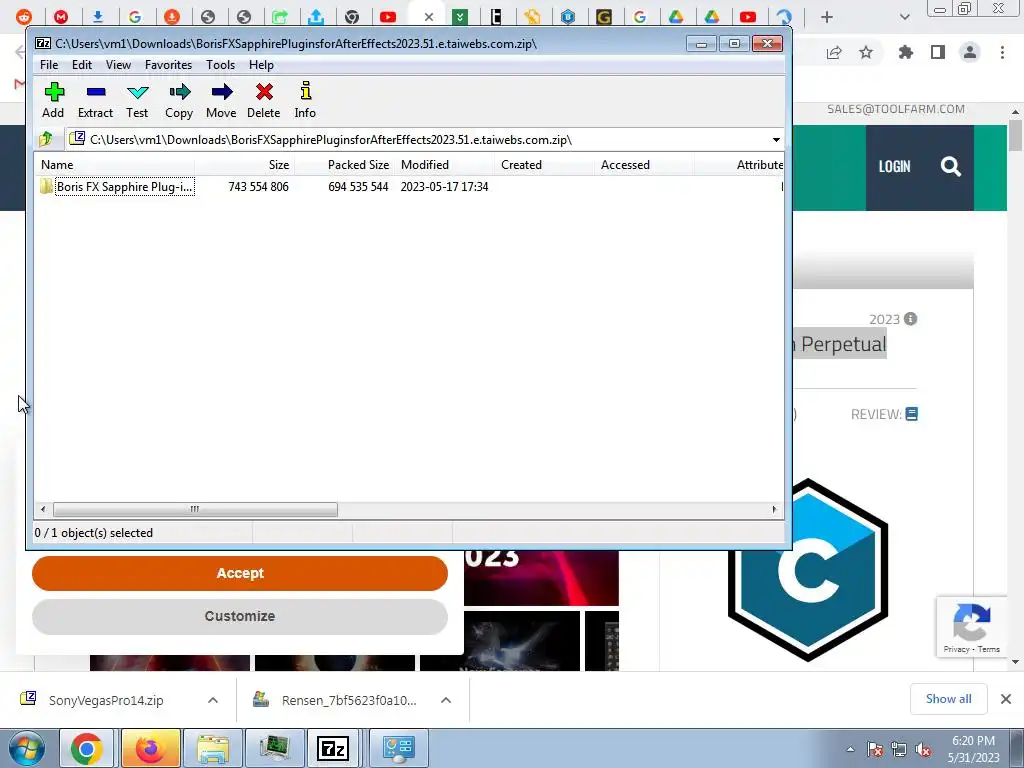Expand the tab search chevron in Chrome
1024x768 pixels.
[904, 17]
